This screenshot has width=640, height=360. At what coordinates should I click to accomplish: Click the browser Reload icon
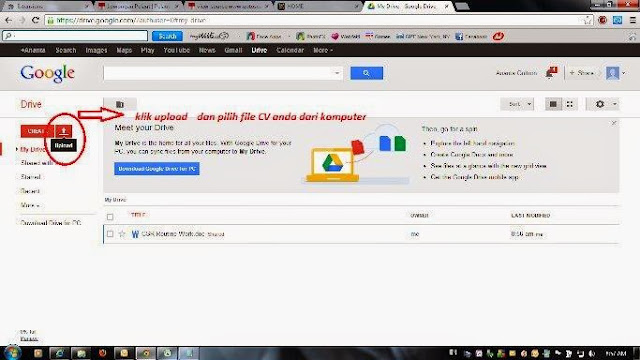(x=36, y=20)
